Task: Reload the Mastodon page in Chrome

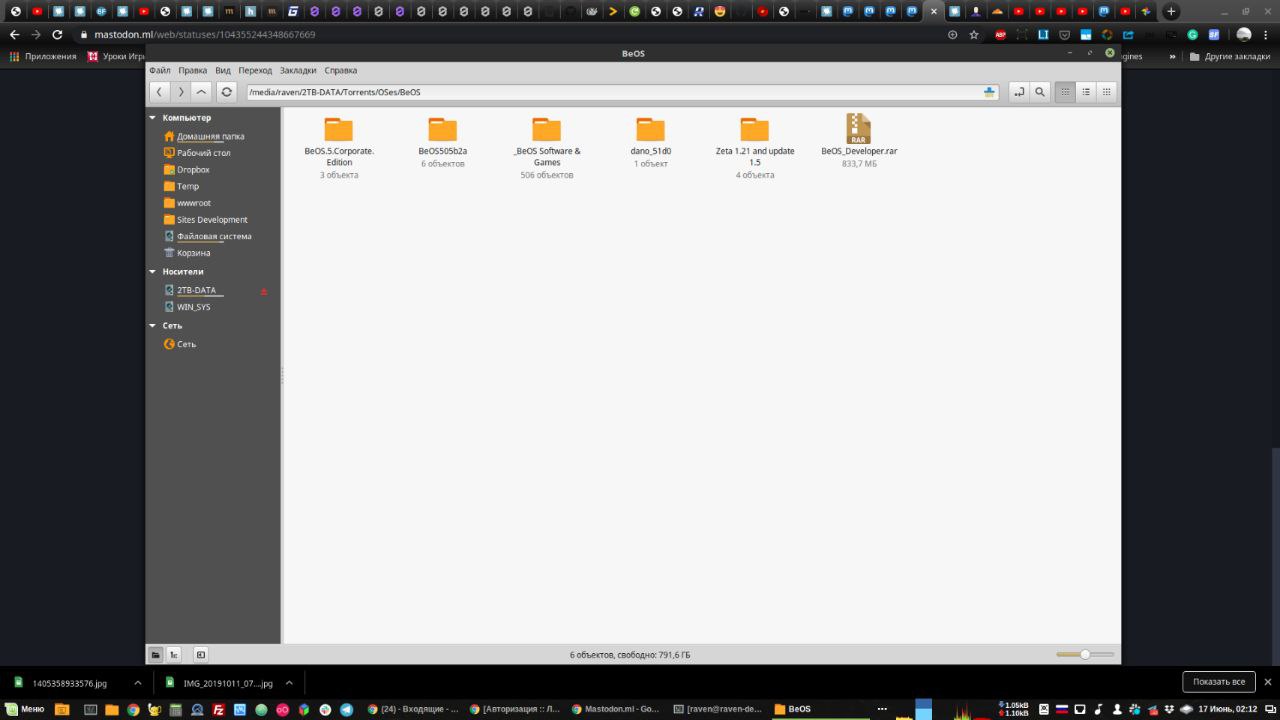Action: pyautogui.click(x=57, y=34)
